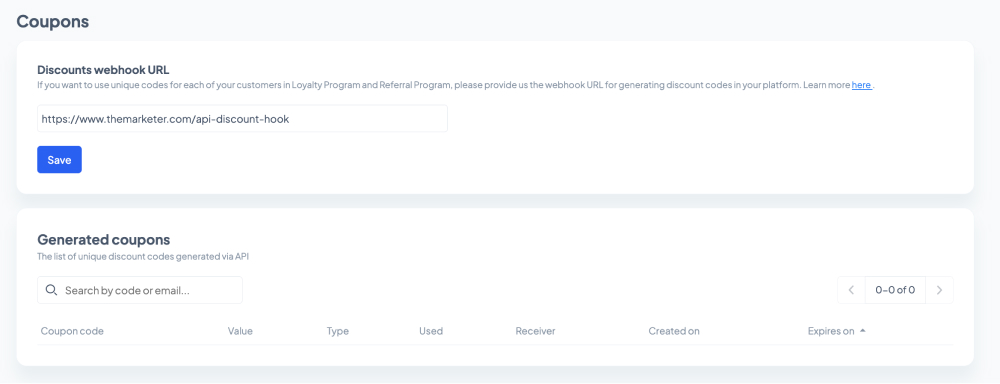
Task: Click the 0-0 of 0 pagination indicator
Action: [895, 290]
